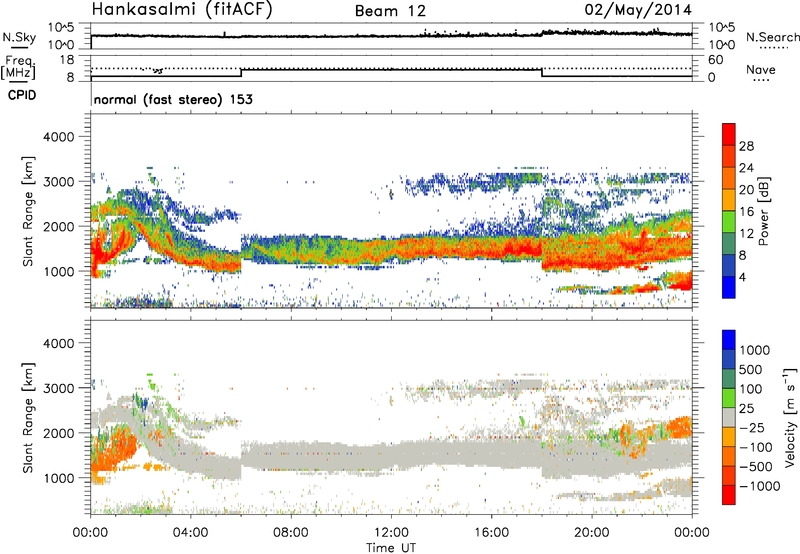The height and width of the screenshot is (554, 800).
Task: Click the CPID label
Action: [22, 95]
